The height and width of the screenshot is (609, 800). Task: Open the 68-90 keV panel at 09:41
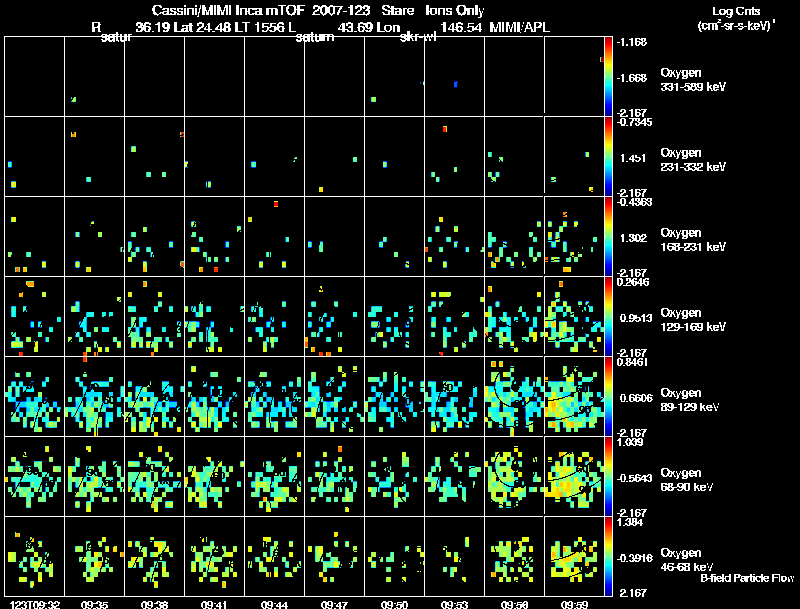coord(214,476)
